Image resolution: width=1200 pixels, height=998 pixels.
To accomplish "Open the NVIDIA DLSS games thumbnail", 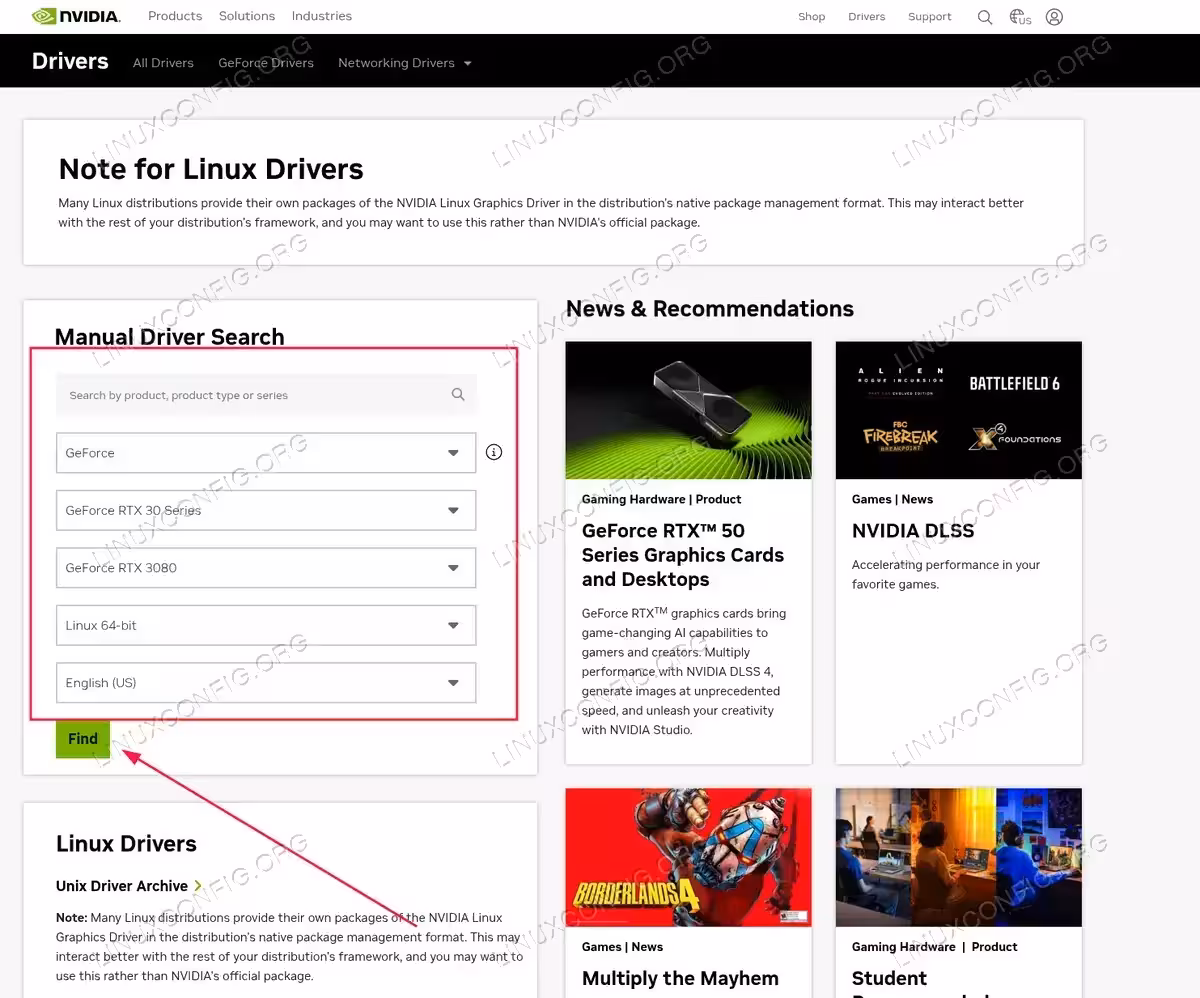I will coord(959,410).
